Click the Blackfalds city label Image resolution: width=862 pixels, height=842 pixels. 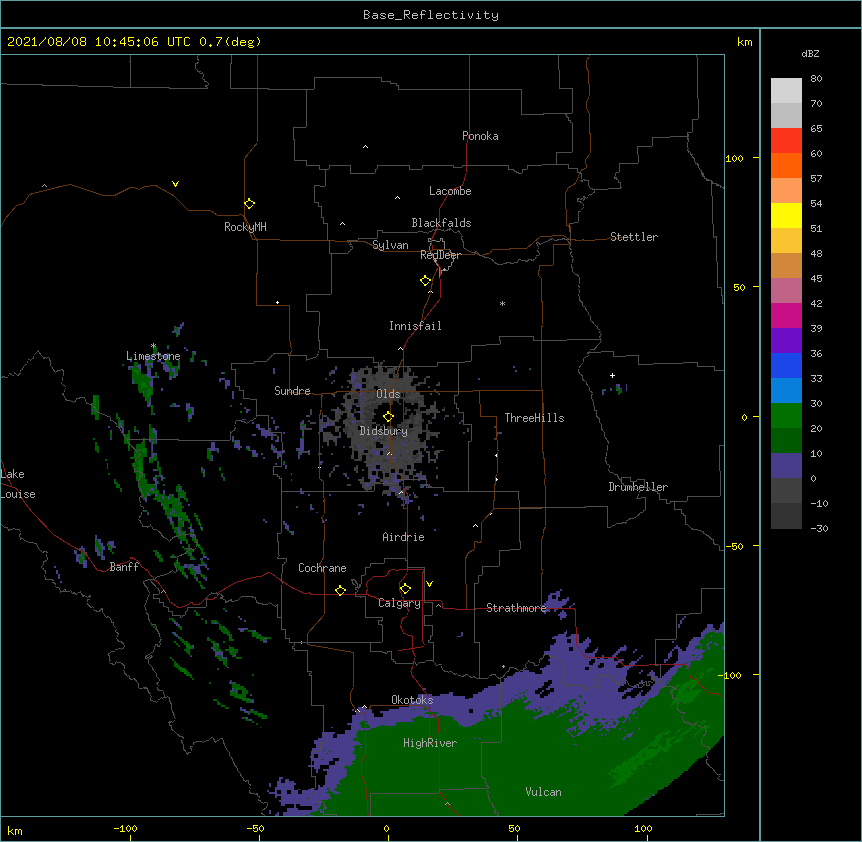coord(441,223)
